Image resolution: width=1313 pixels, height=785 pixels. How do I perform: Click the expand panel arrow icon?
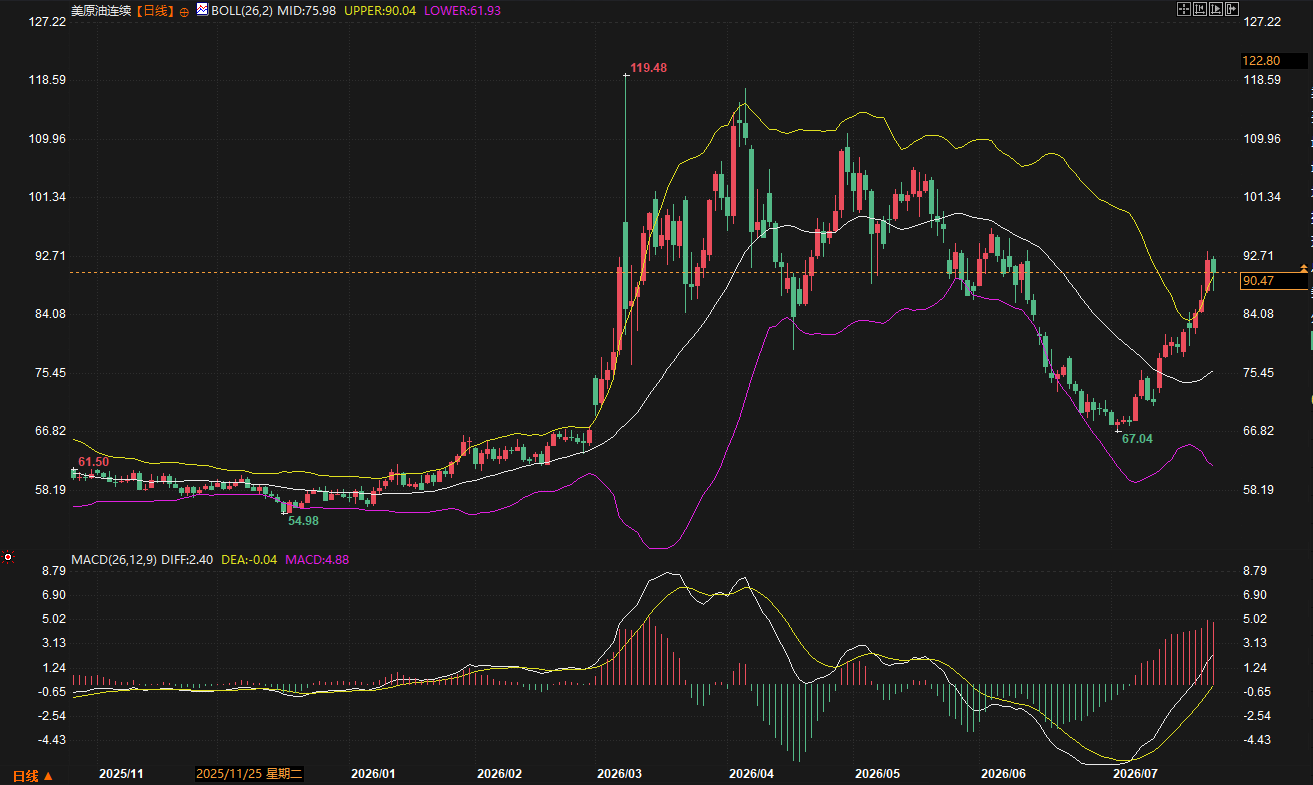(x=1232, y=9)
